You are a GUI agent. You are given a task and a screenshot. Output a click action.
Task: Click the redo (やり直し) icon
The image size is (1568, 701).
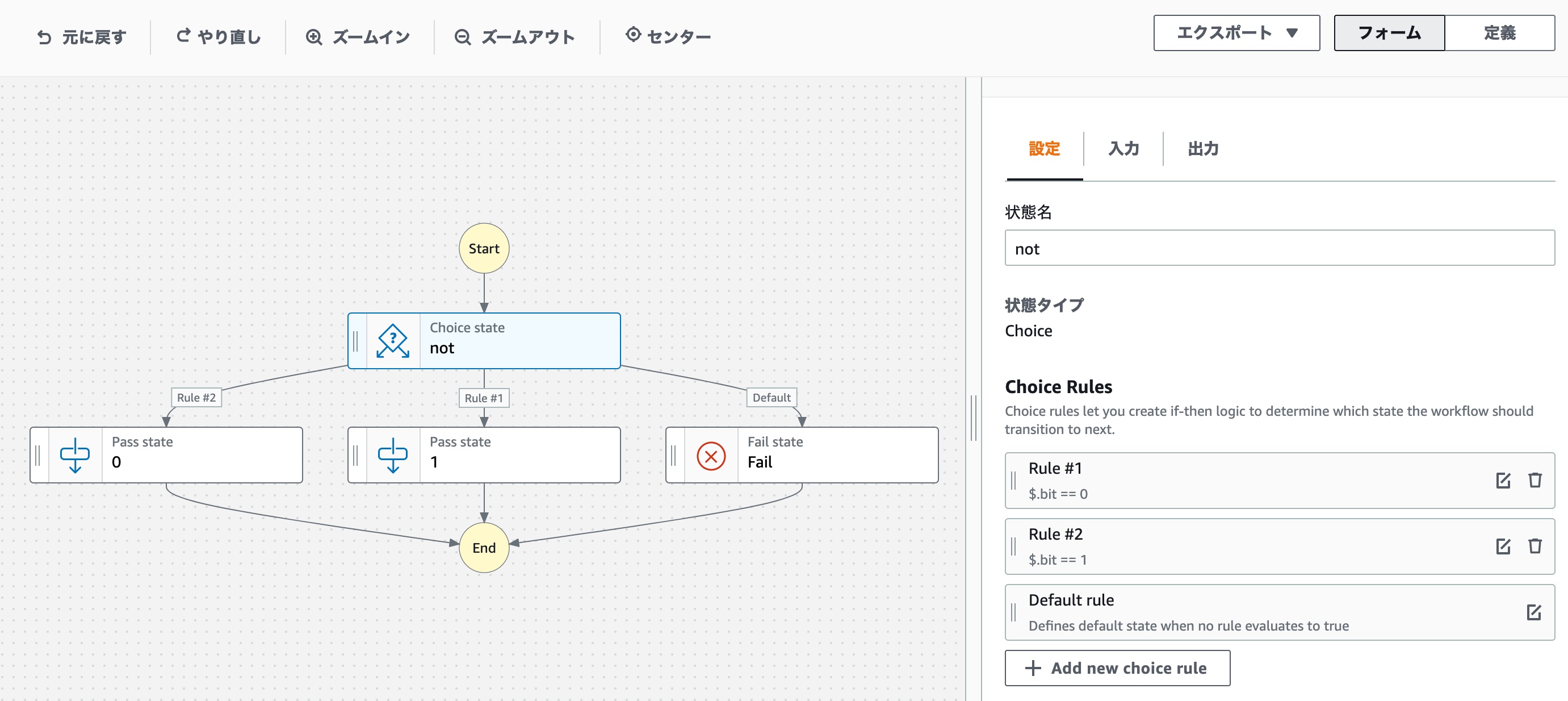(183, 36)
